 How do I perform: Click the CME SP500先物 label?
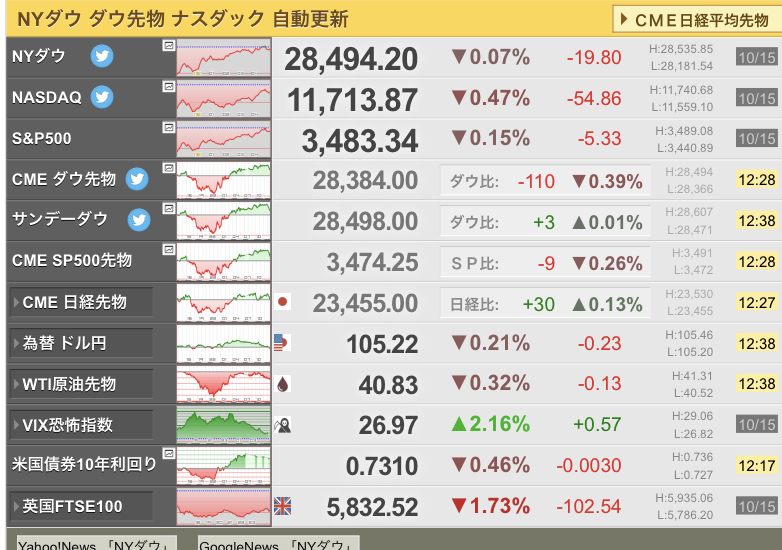(72, 260)
